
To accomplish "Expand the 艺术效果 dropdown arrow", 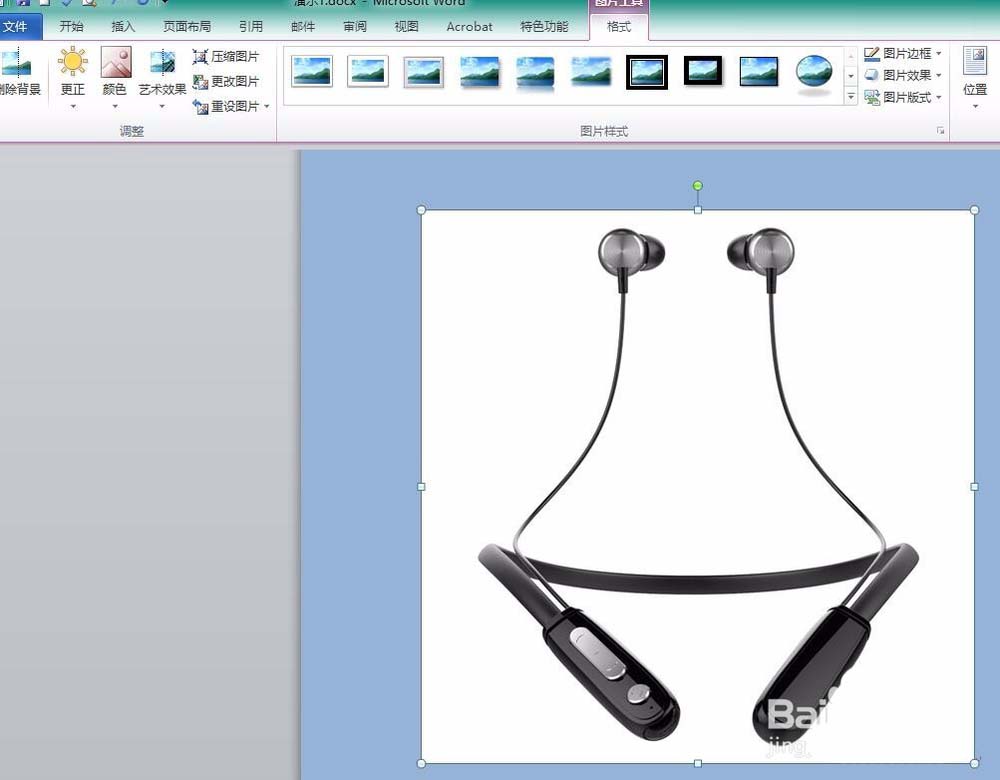I will click(x=162, y=107).
